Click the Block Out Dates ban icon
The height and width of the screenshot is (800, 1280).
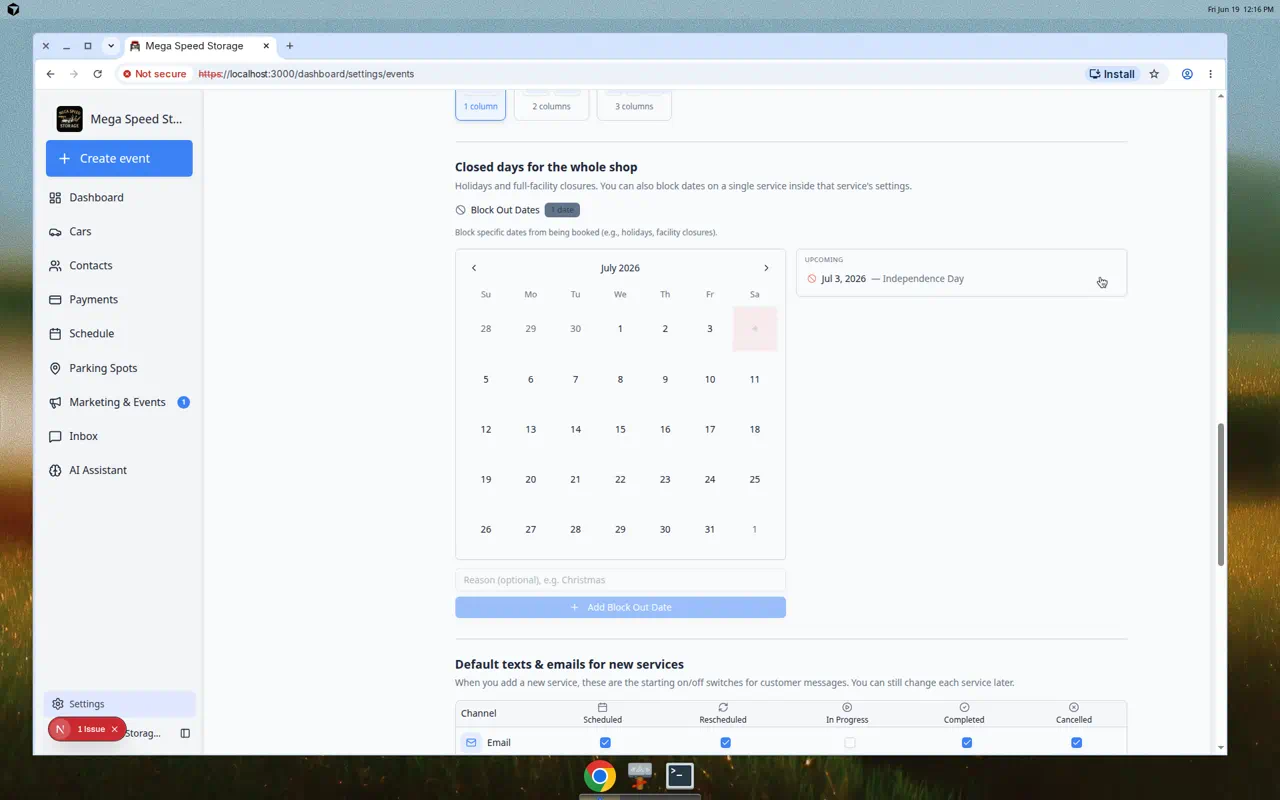click(x=460, y=210)
